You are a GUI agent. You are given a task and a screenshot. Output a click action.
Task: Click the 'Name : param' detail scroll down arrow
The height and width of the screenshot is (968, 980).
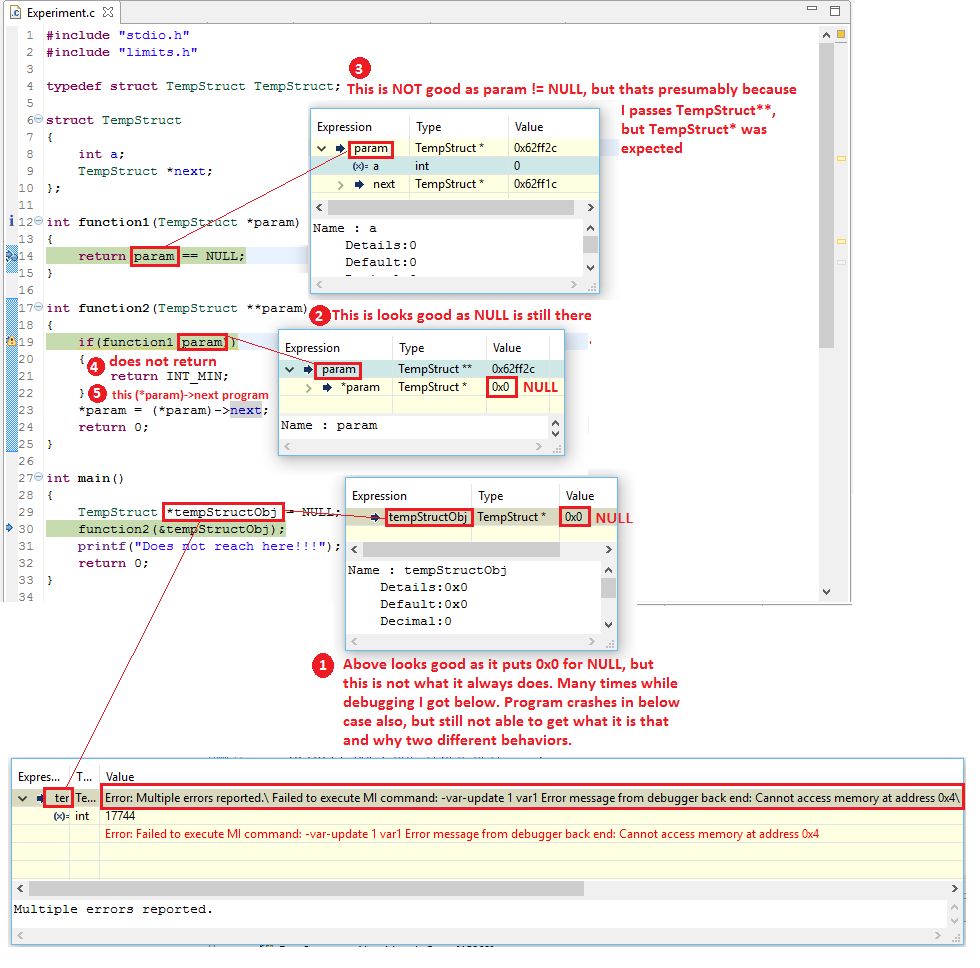tap(555, 433)
